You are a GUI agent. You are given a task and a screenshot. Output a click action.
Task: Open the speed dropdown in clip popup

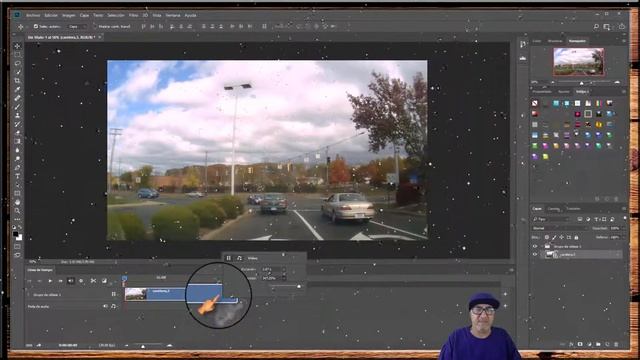284,278
